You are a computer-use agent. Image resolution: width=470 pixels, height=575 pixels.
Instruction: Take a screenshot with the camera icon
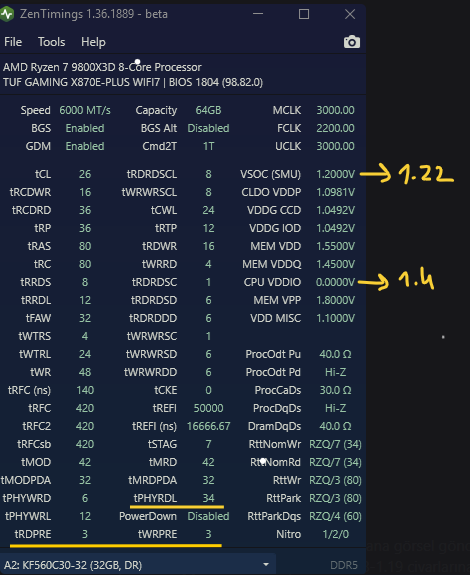tap(352, 42)
